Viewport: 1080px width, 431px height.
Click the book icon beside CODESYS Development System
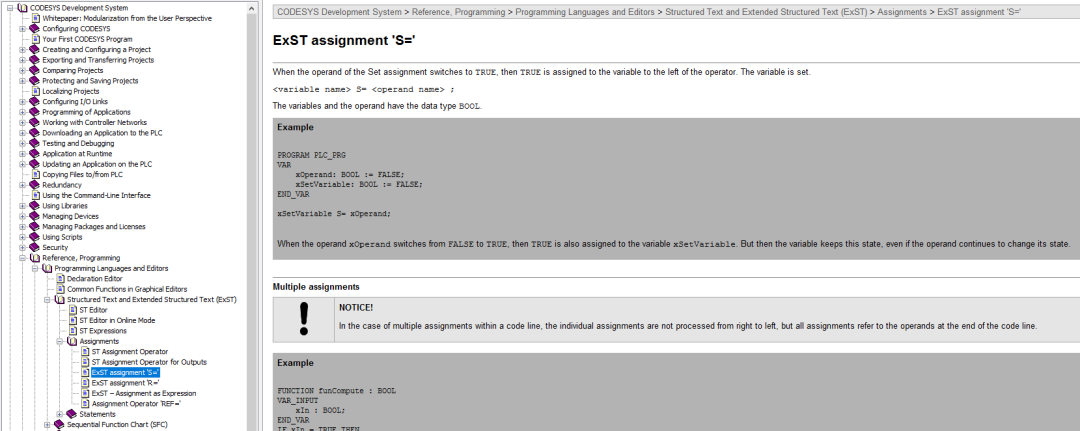click(22, 8)
